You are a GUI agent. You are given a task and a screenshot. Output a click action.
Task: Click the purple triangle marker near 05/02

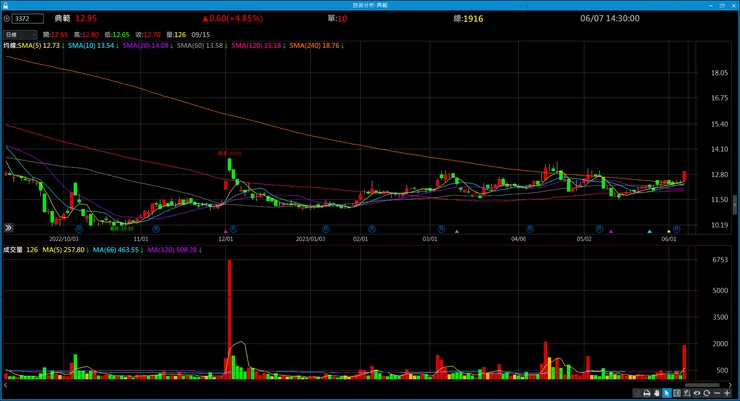coord(611,231)
